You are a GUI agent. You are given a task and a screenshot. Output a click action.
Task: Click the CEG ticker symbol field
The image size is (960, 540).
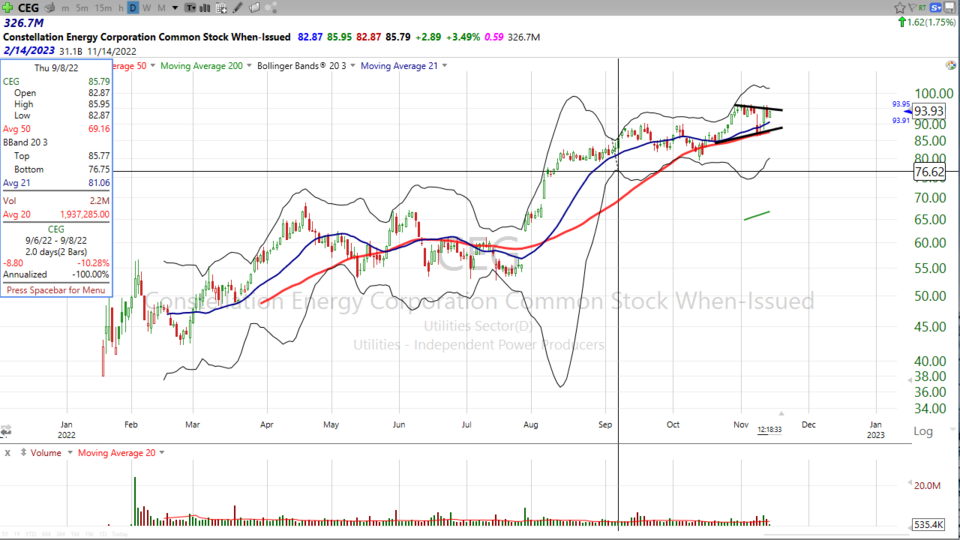[28, 8]
